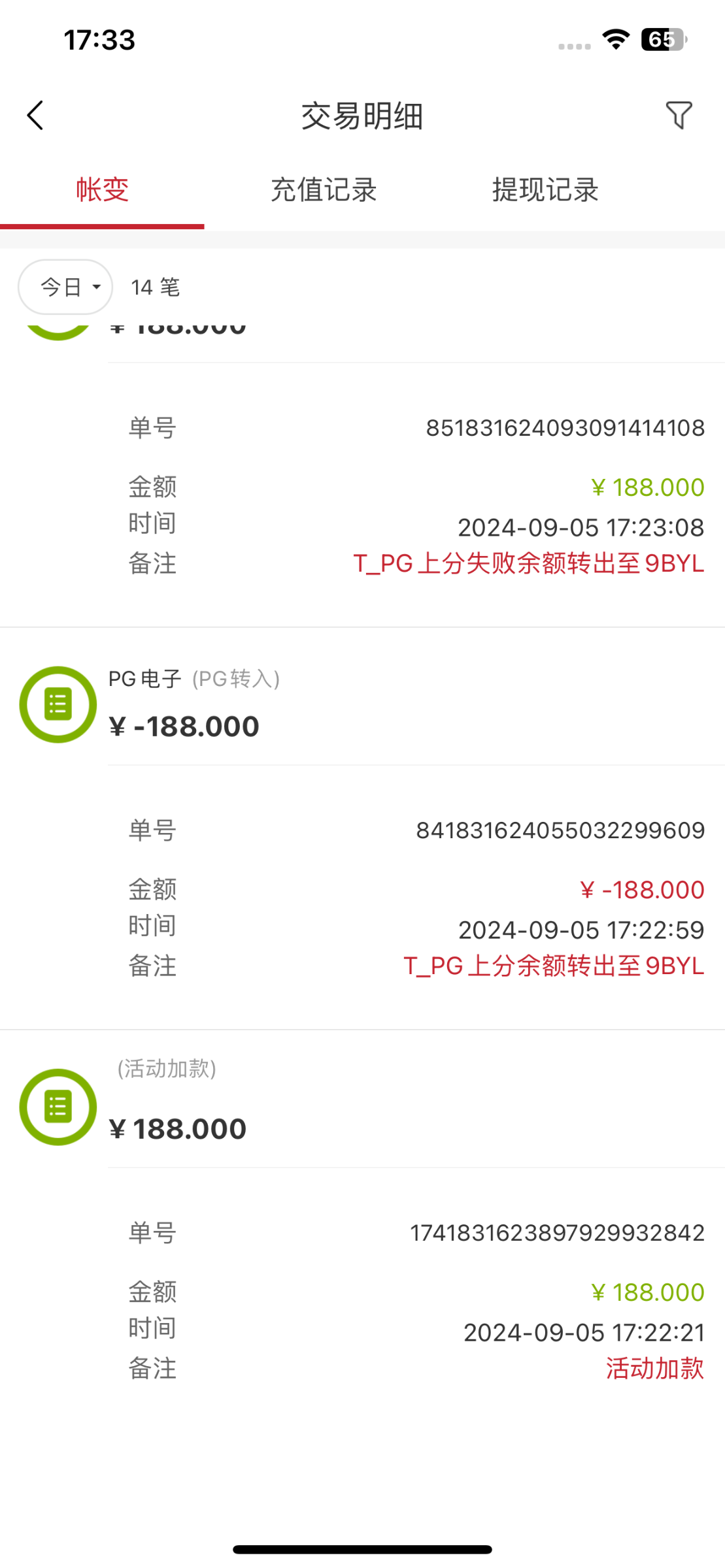Tap the red 活动加款 remark text

pos(654,1368)
